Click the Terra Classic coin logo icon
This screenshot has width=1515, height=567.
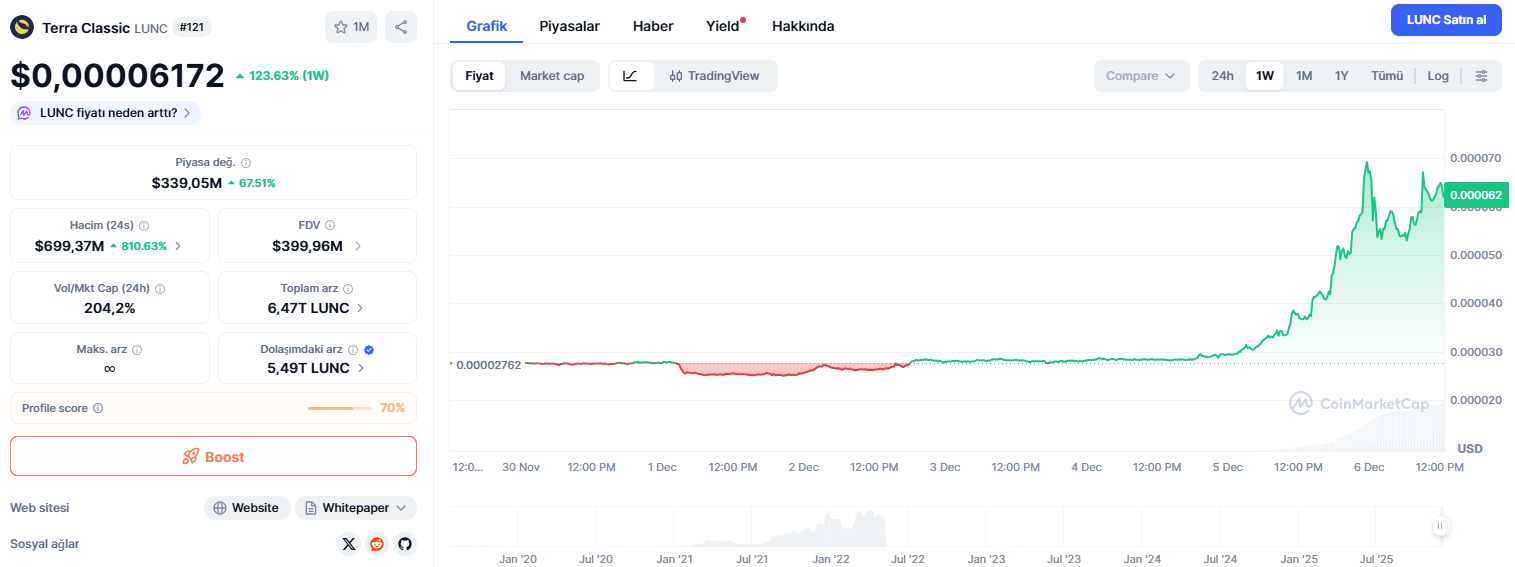[22, 27]
